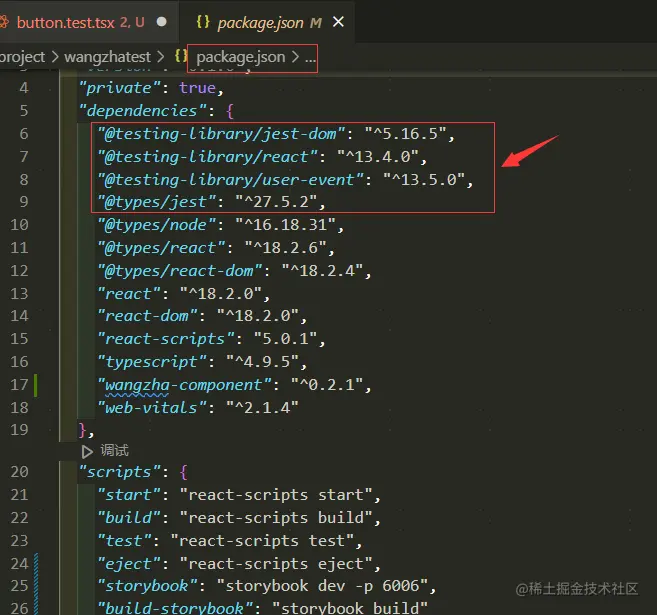Click the "^13.4.0" version value

[378, 157]
